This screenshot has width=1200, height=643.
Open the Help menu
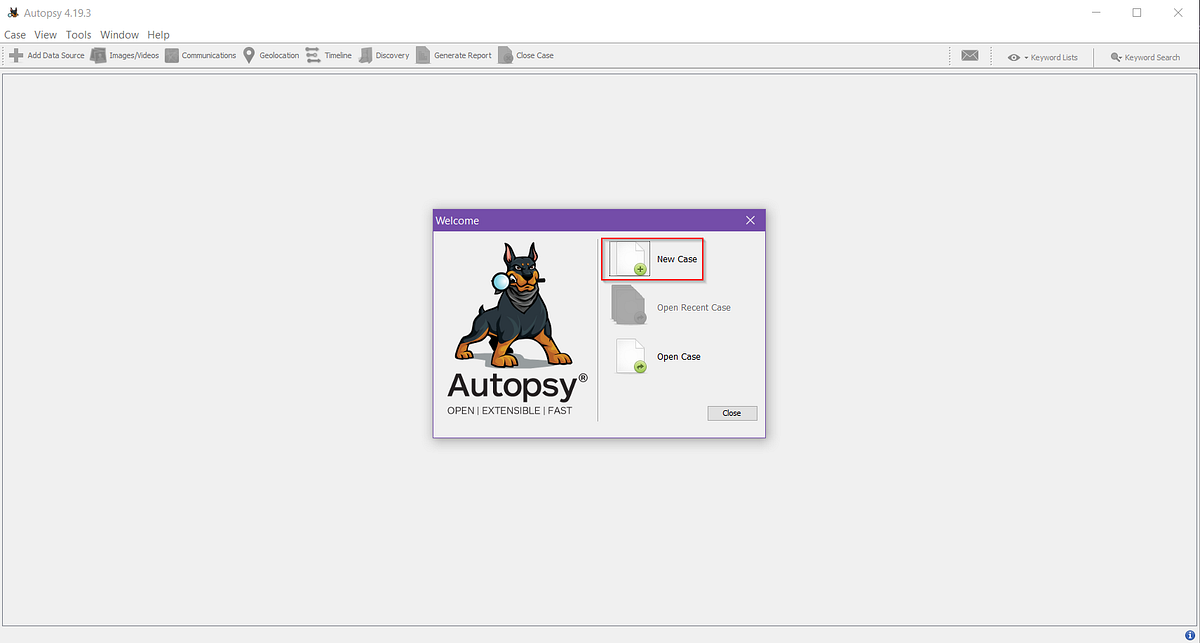click(159, 35)
